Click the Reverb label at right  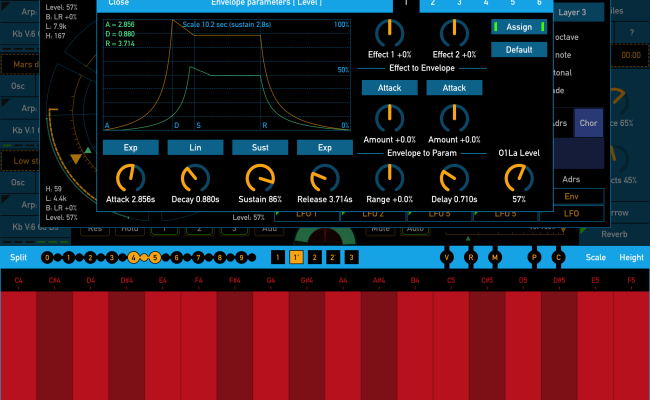pos(614,234)
